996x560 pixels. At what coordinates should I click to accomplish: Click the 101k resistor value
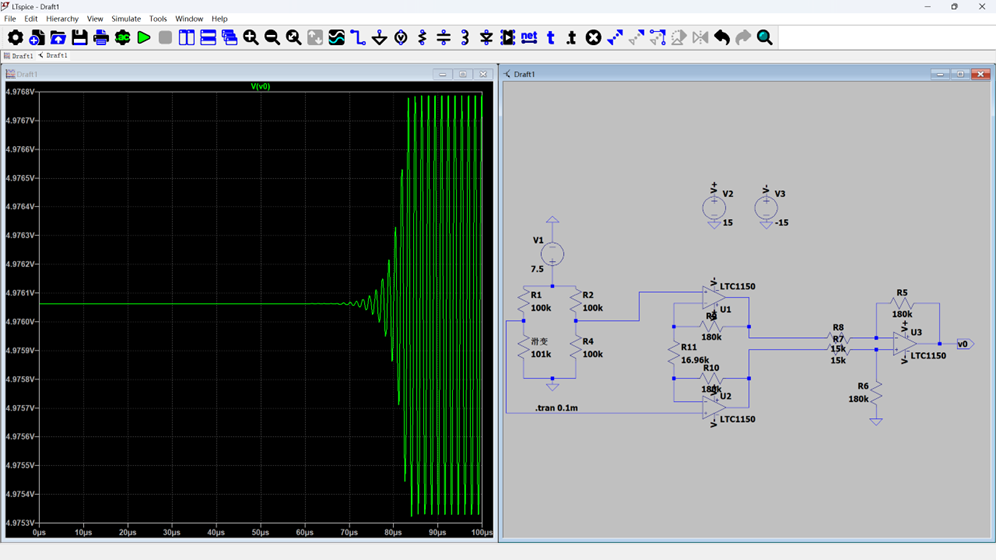coord(541,354)
